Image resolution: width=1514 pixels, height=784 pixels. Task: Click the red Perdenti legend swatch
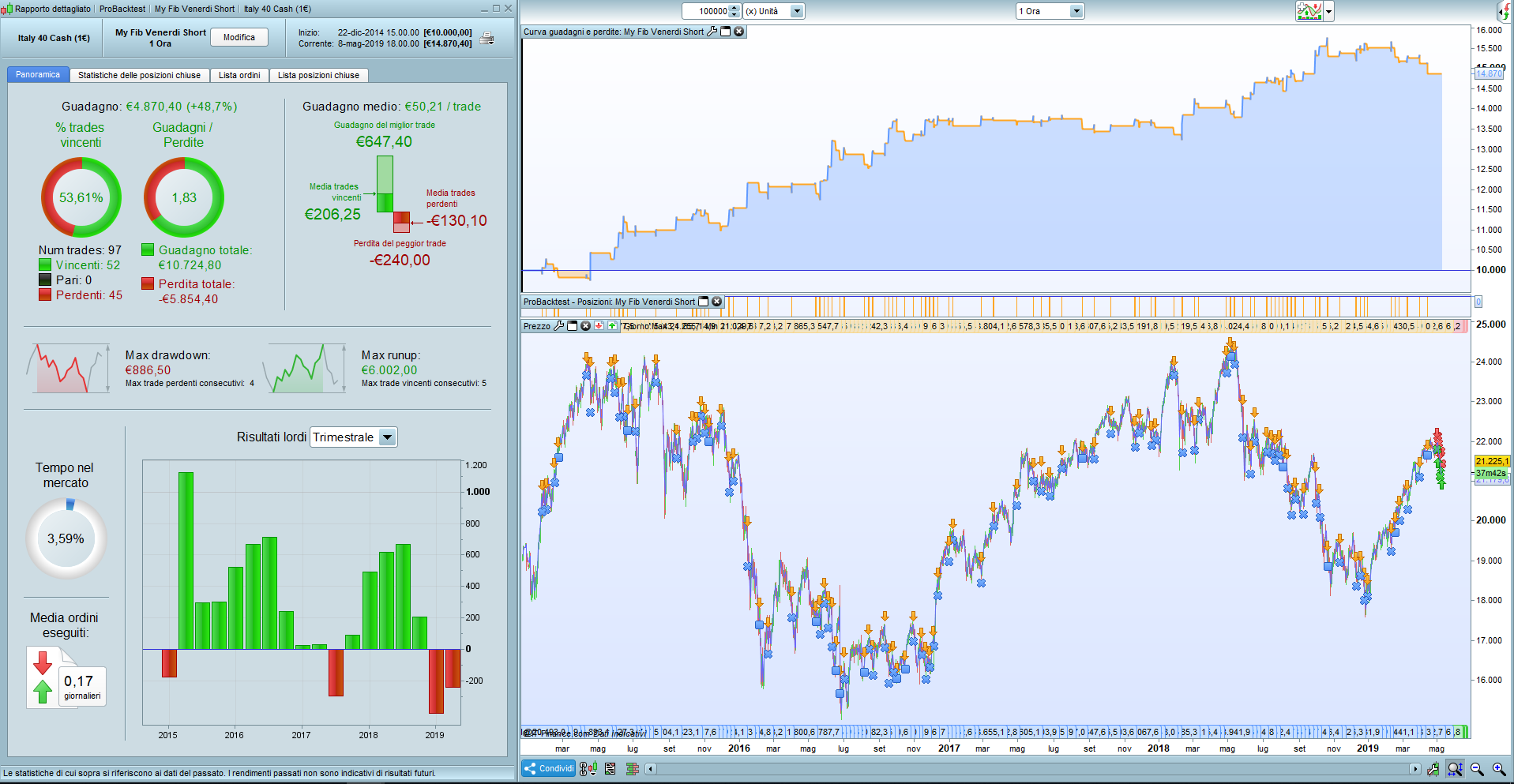click(45, 294)
